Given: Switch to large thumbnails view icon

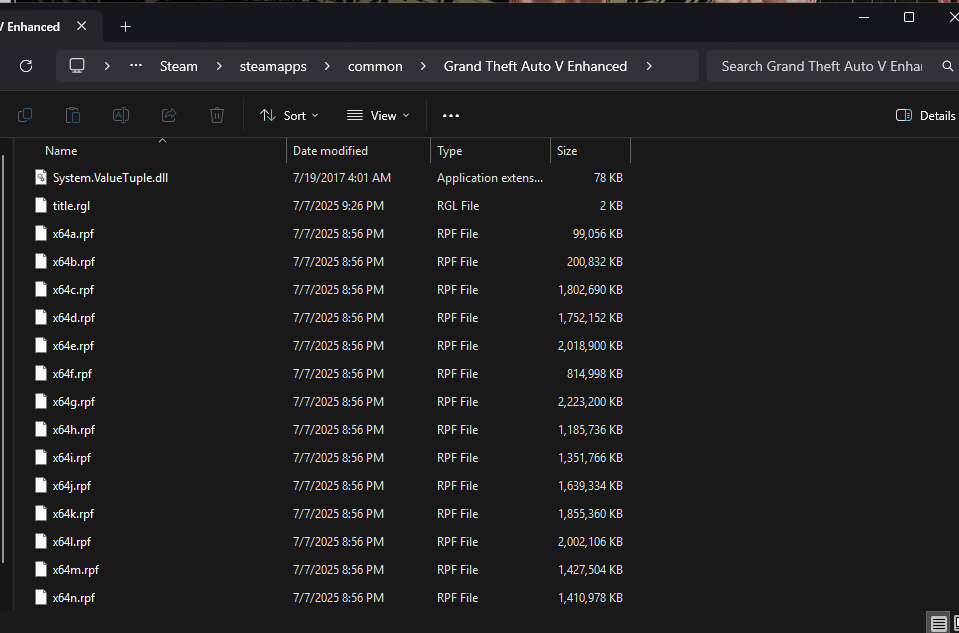Looking at the screenshot, I should 957,623.
